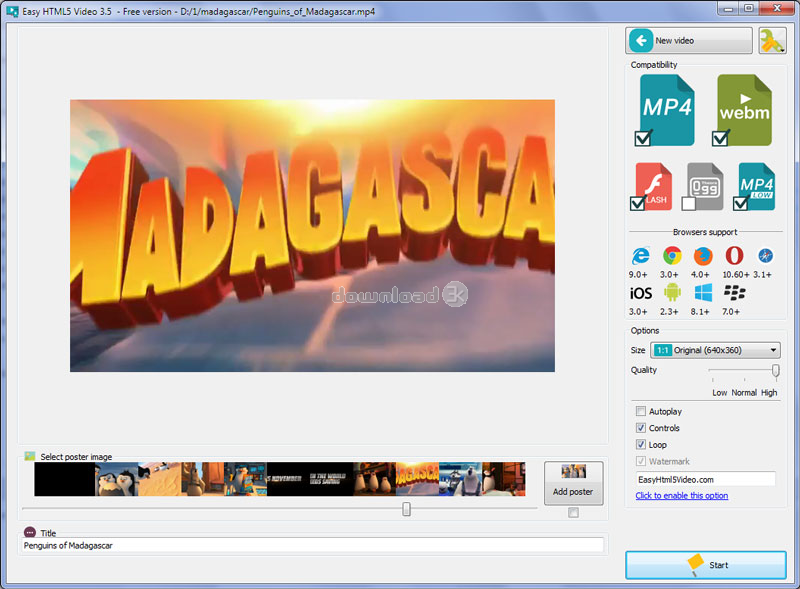800x589 pixels.
Task: Follow the 'Click to enable this option' link
Action: 681,496
